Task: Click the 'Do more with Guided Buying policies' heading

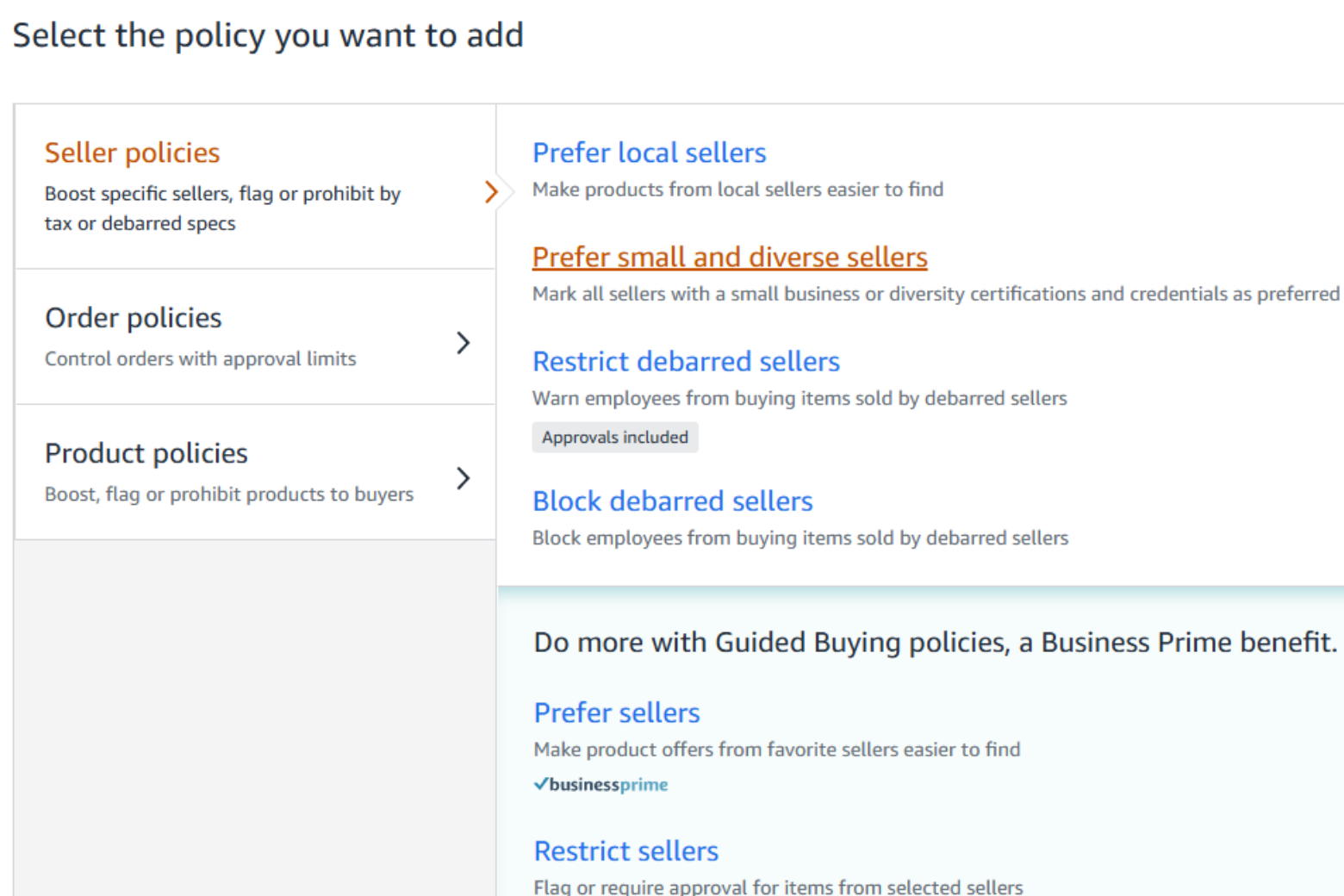Action: pyautogui.click(x=936, y=643)
